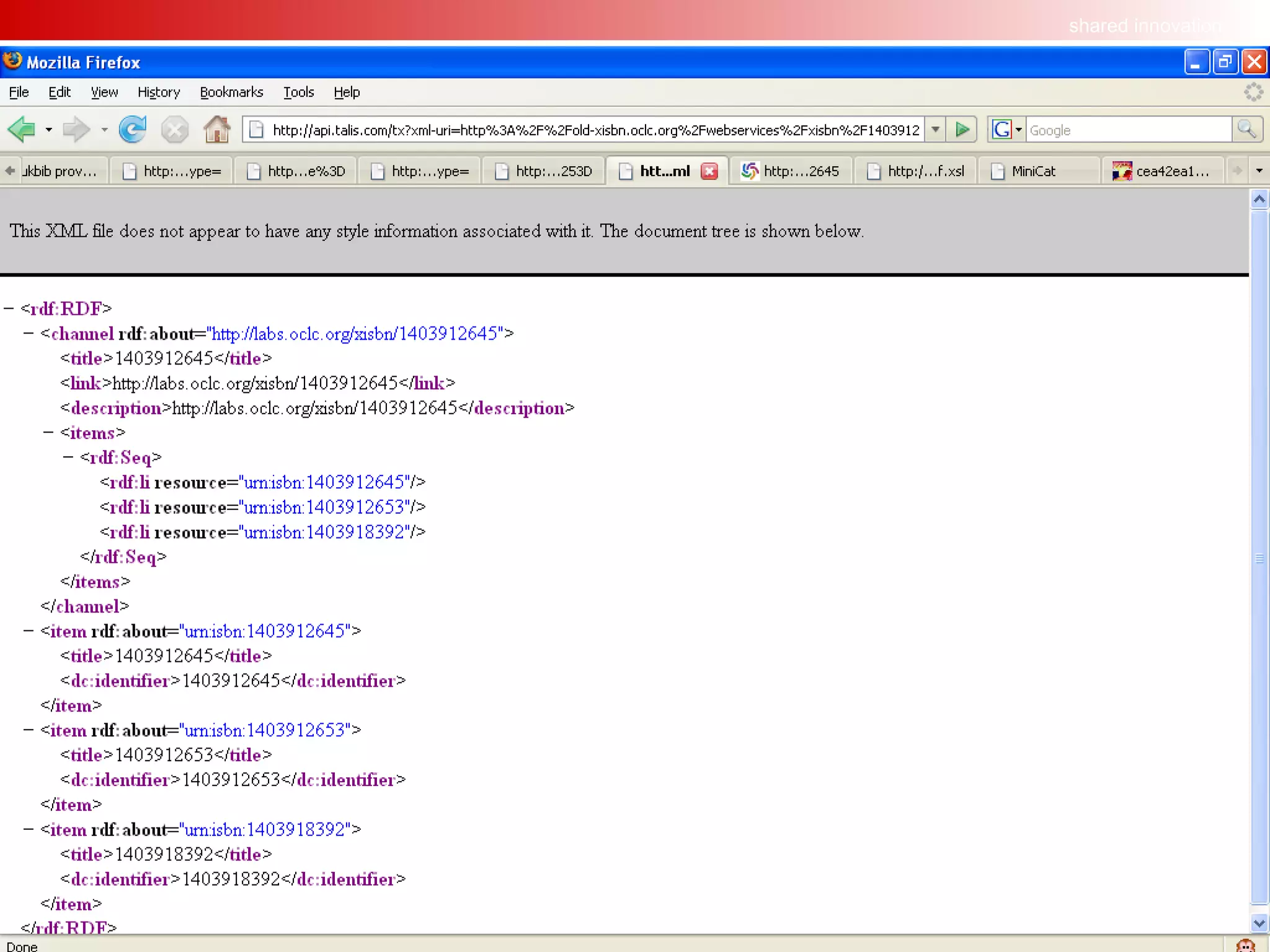Collapse the channel element node
This screenshot has height=952, width=1270.
coord(29,333)
